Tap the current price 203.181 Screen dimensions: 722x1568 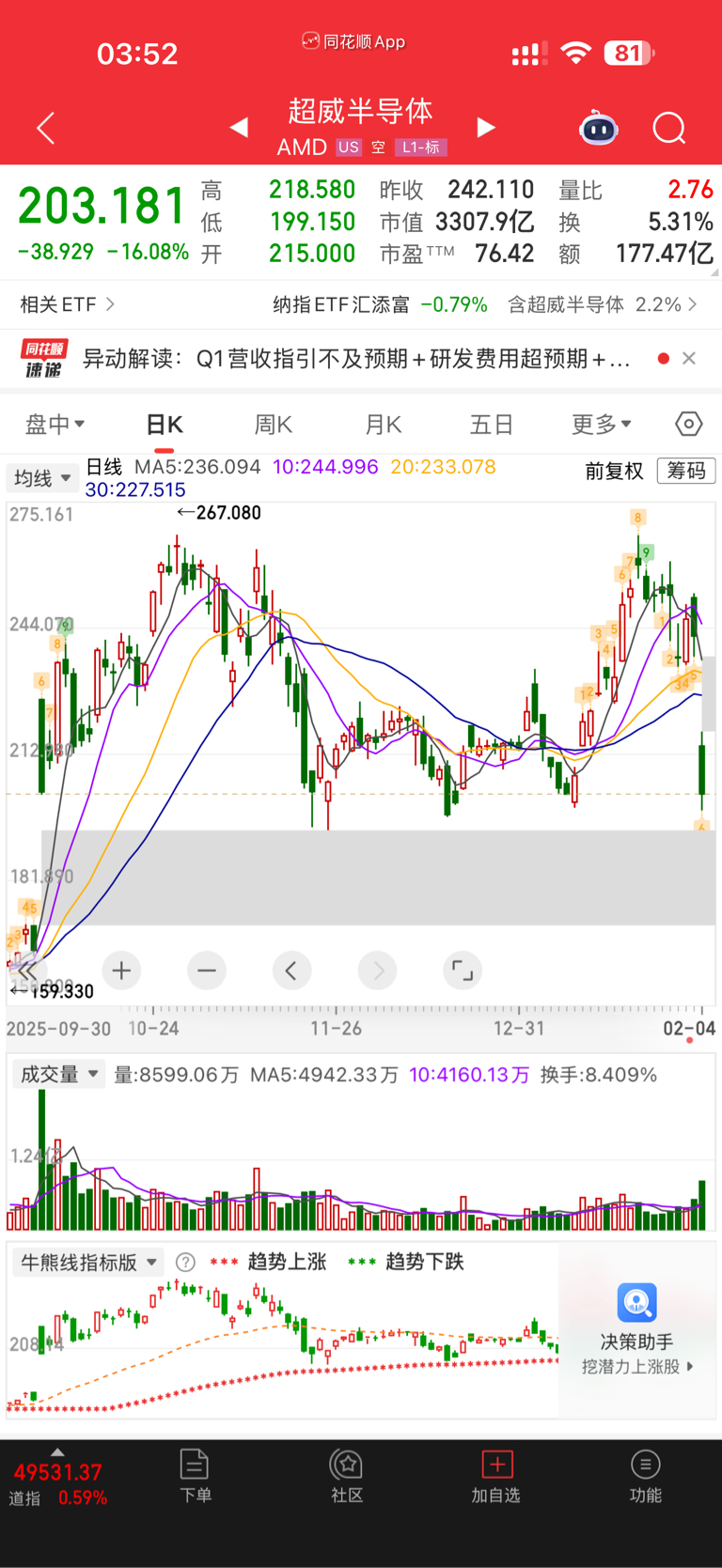pyautogui.click(x=102, y=206)
